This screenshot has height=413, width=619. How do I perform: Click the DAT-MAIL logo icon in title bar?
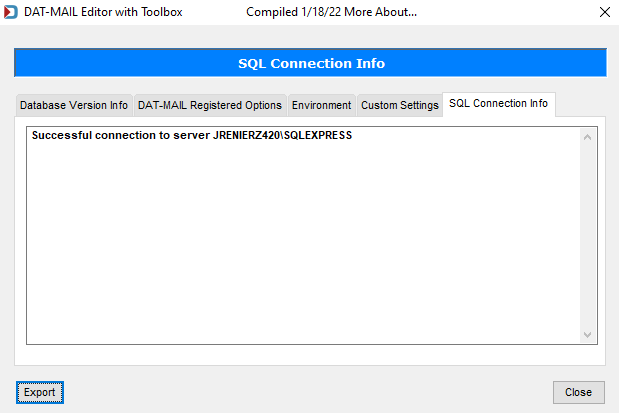point(11,12)
